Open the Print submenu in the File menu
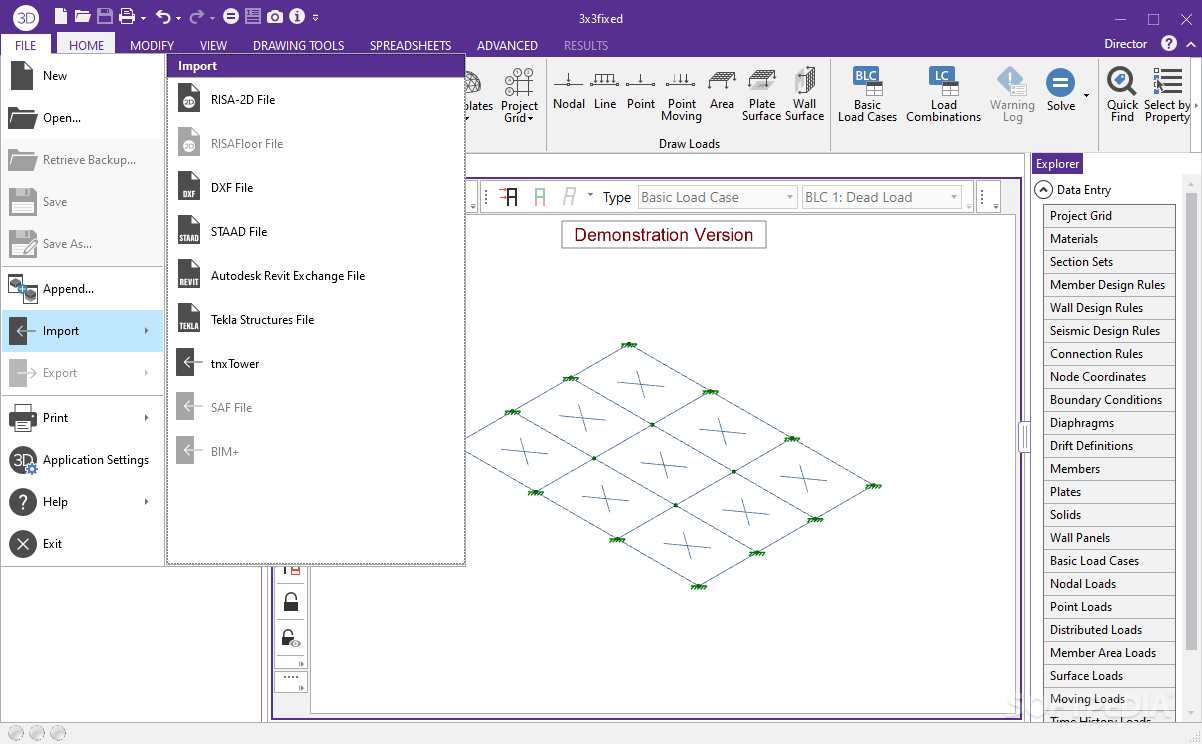Image resolution: width=1202 pixels, height=744 pixels. pos(82,418)
